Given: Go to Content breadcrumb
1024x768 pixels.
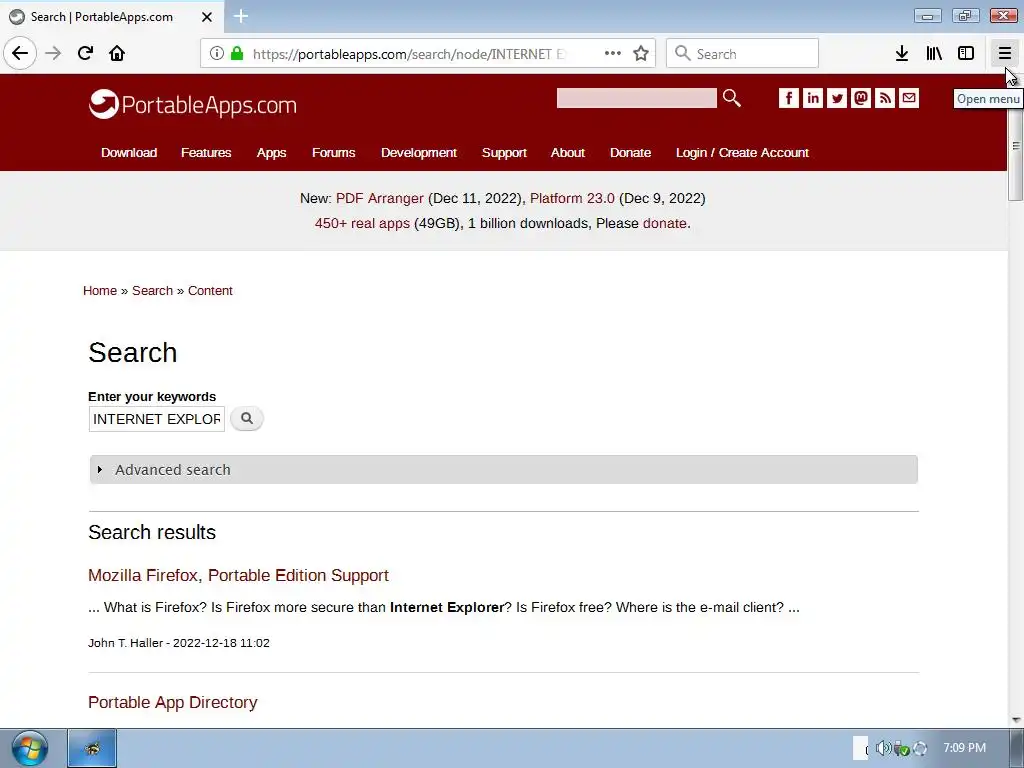Looking at the screenshot, I should pos(210,291).
